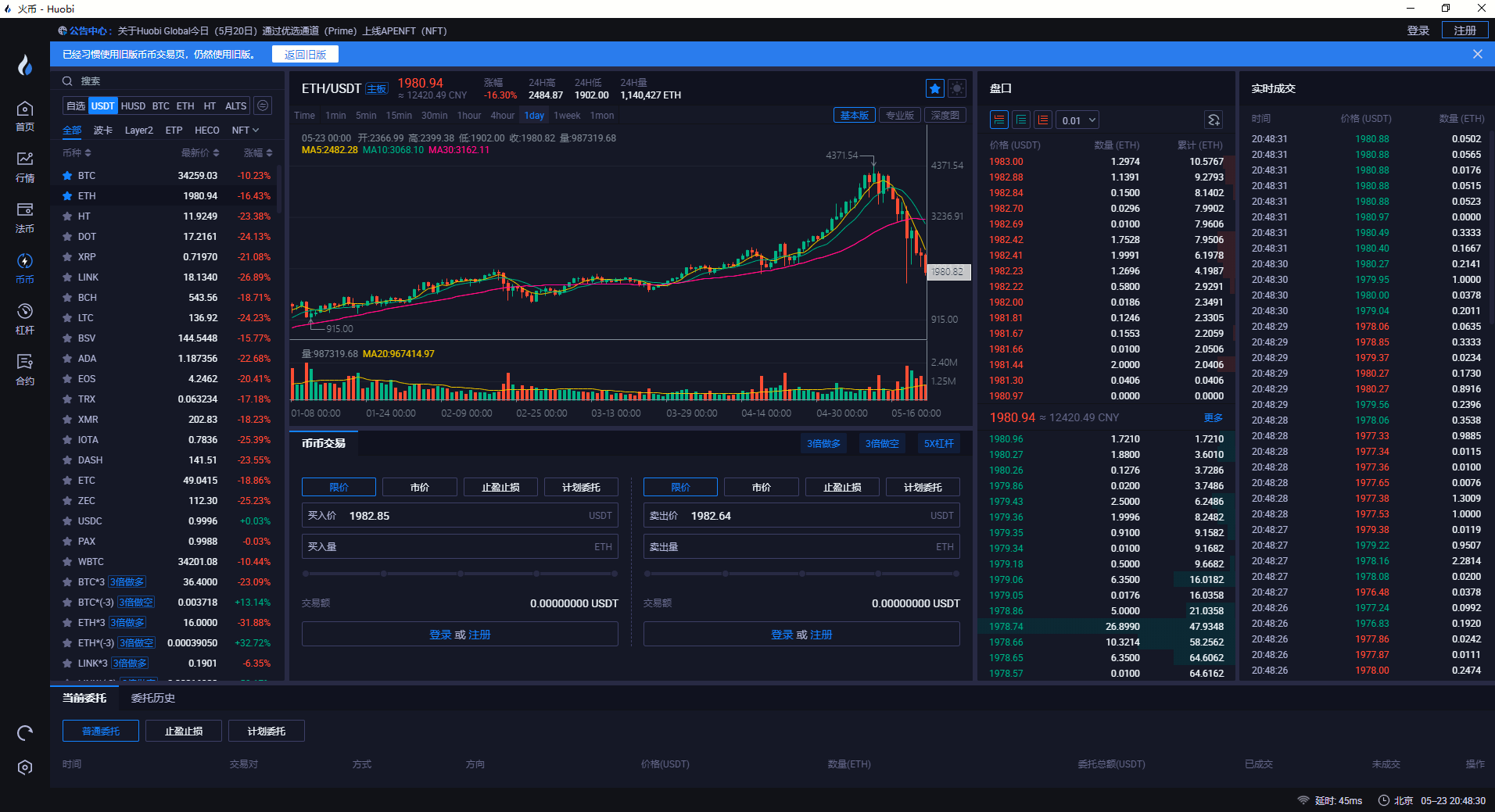Click the 返回旧版 return to old version button
Image resolution: width=1495 pixels, height=812 pixels.
coord(306,54)
